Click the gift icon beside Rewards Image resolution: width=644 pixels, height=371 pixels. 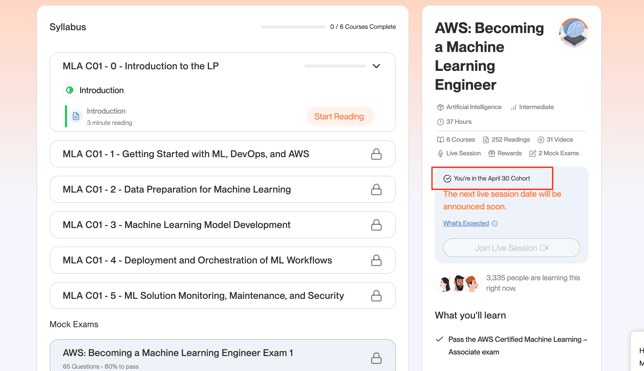[x=492, y=153]
